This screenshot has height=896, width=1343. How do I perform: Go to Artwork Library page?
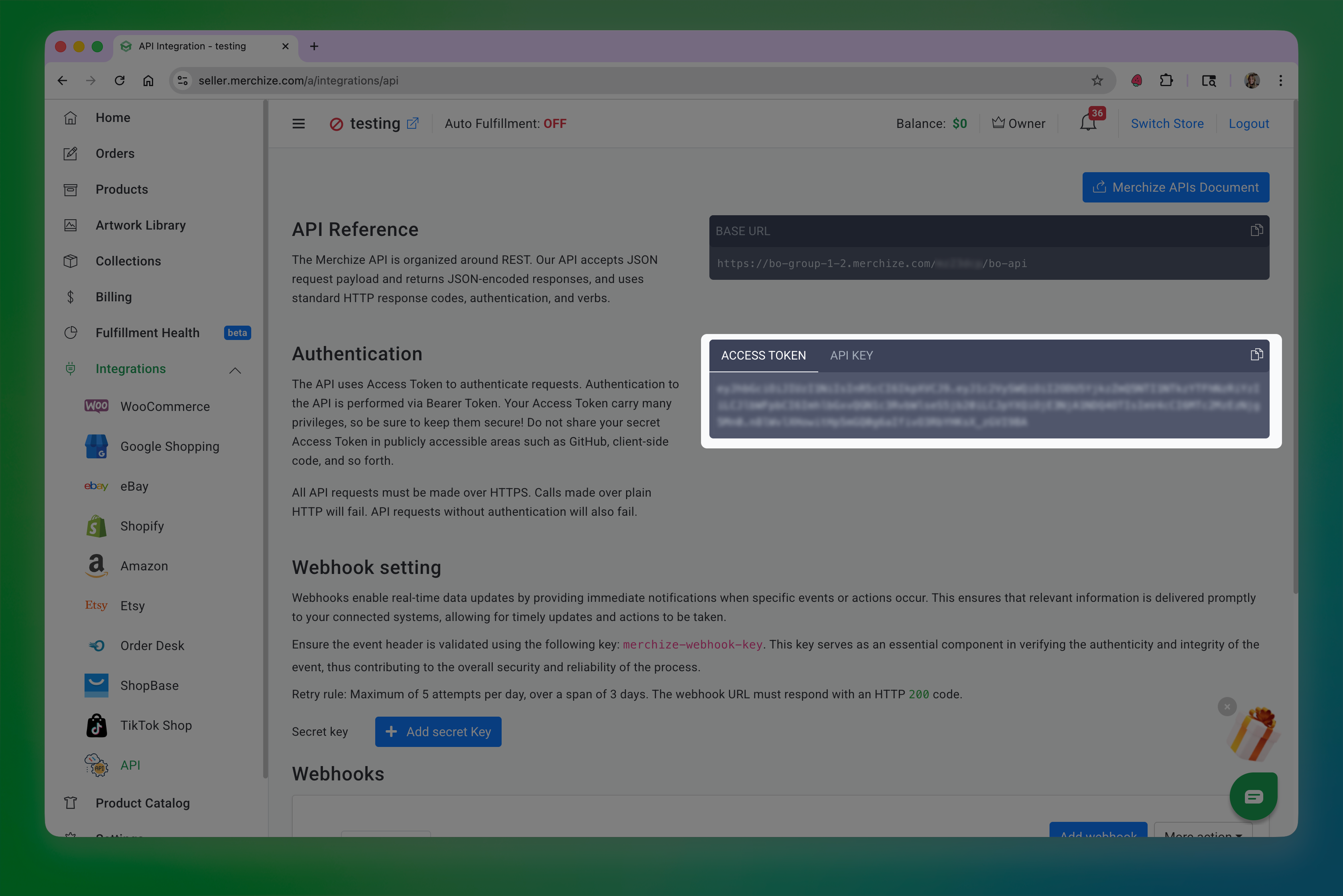tap(140, 225)
